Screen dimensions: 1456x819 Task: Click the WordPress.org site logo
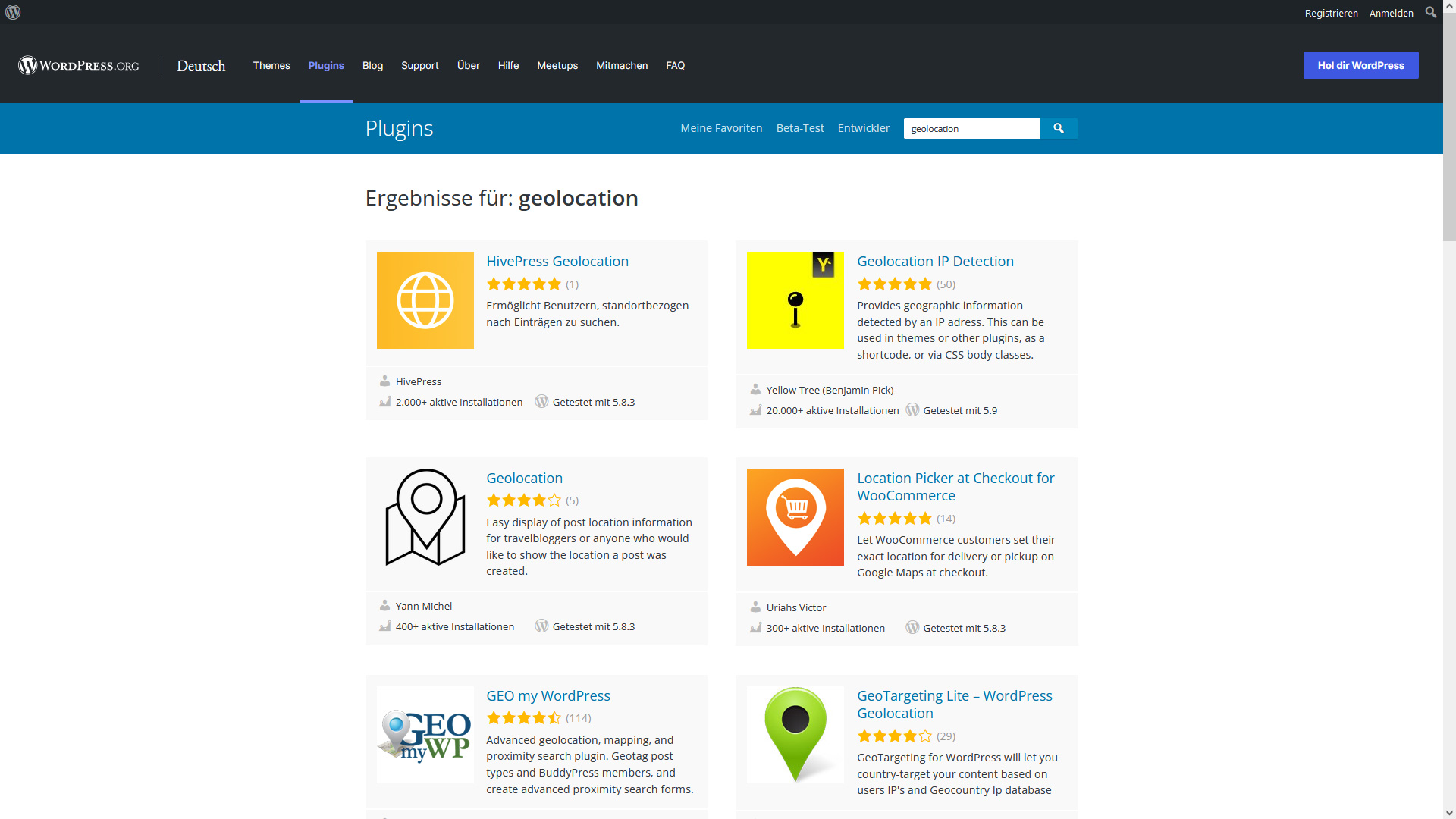79,65
